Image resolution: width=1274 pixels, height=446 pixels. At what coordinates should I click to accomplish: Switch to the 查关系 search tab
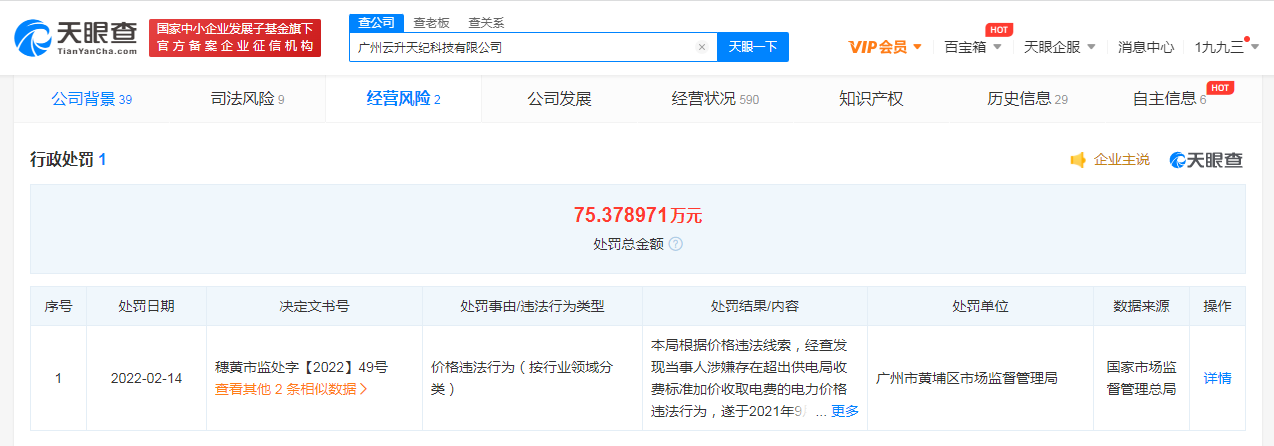486,22
